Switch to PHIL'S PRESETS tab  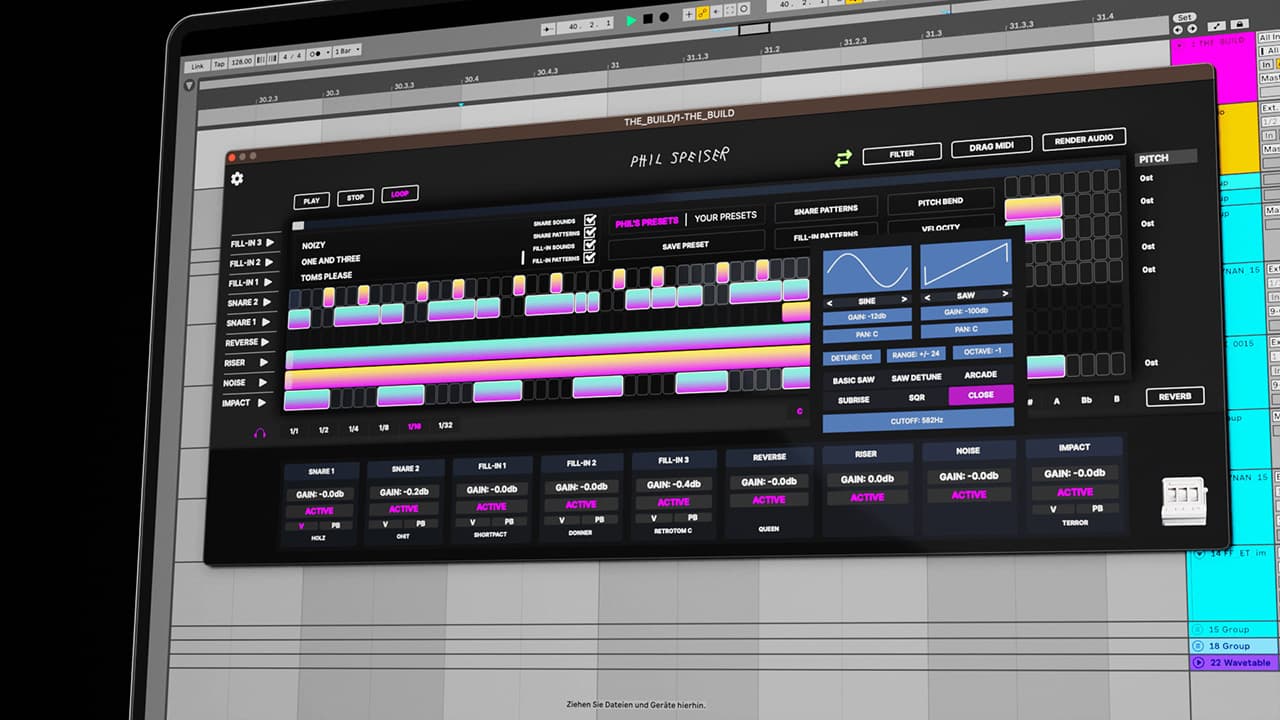(646, 221)
